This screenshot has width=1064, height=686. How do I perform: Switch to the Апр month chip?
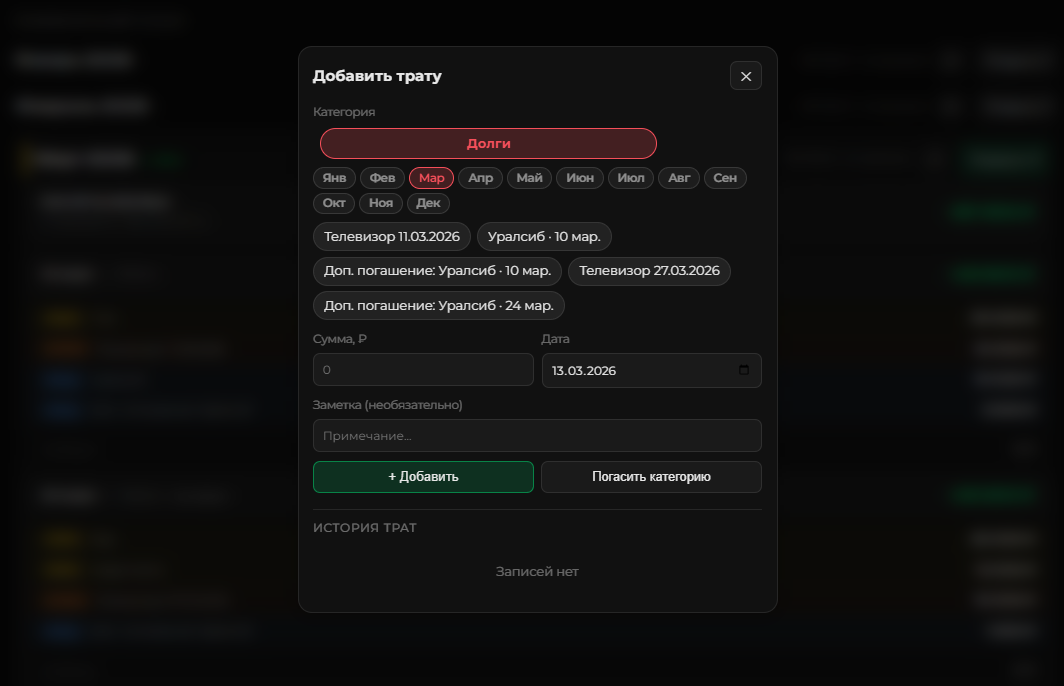click(x=480, y=178)
